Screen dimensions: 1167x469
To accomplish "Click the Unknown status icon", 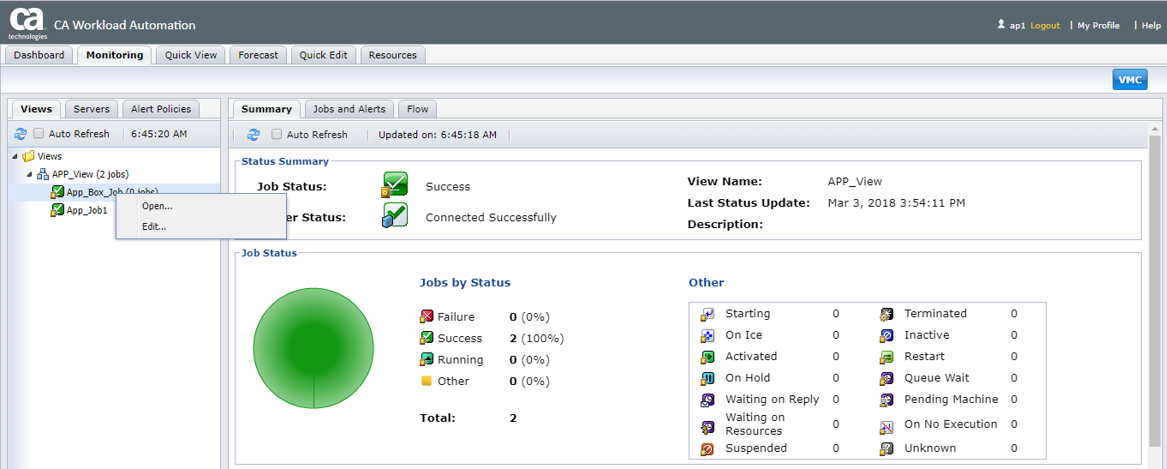I will (886, 449).
